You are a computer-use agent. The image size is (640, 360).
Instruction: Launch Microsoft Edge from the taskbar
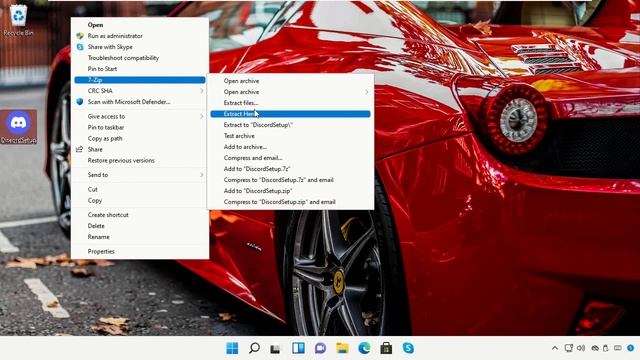pyautogui.click(x=364, y=348)
